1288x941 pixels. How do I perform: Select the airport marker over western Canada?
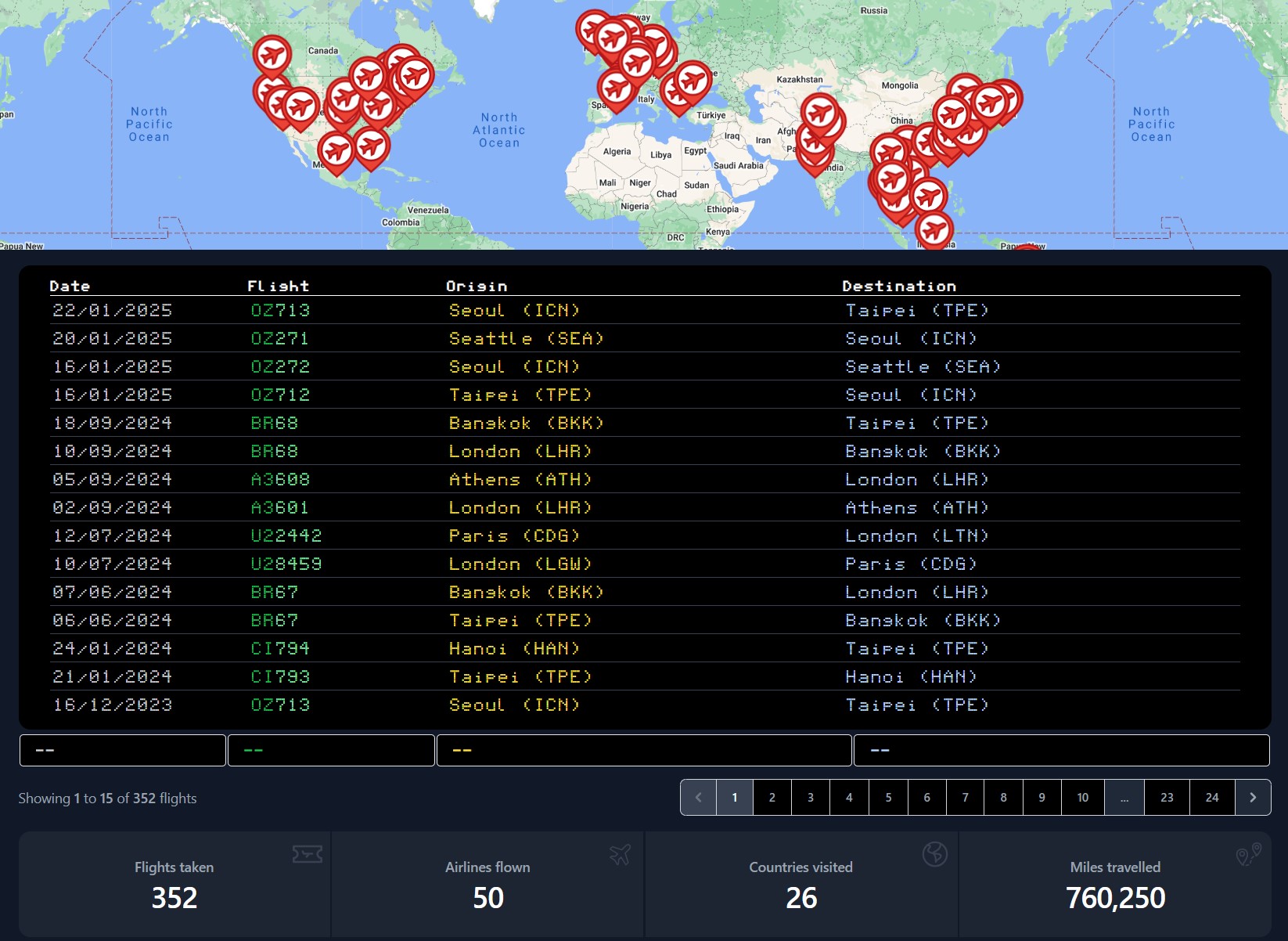click(272, 55)
